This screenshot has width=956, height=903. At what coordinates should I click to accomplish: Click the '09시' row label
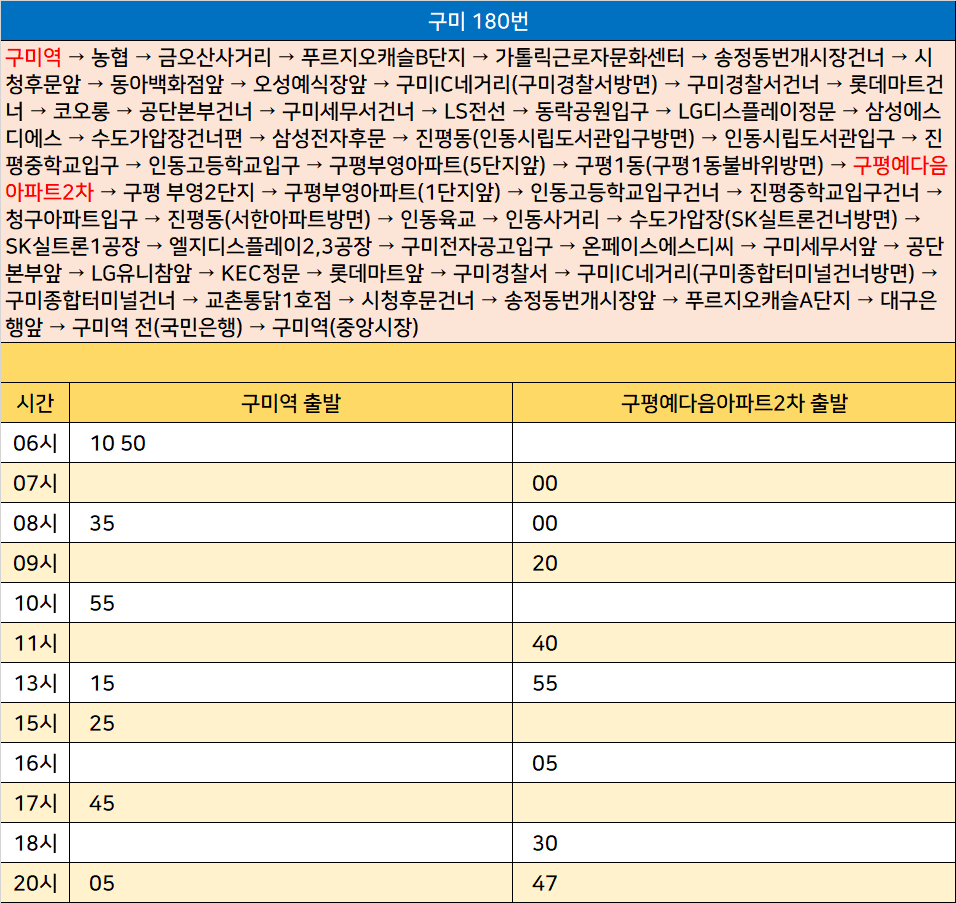[x=35, y=563]
